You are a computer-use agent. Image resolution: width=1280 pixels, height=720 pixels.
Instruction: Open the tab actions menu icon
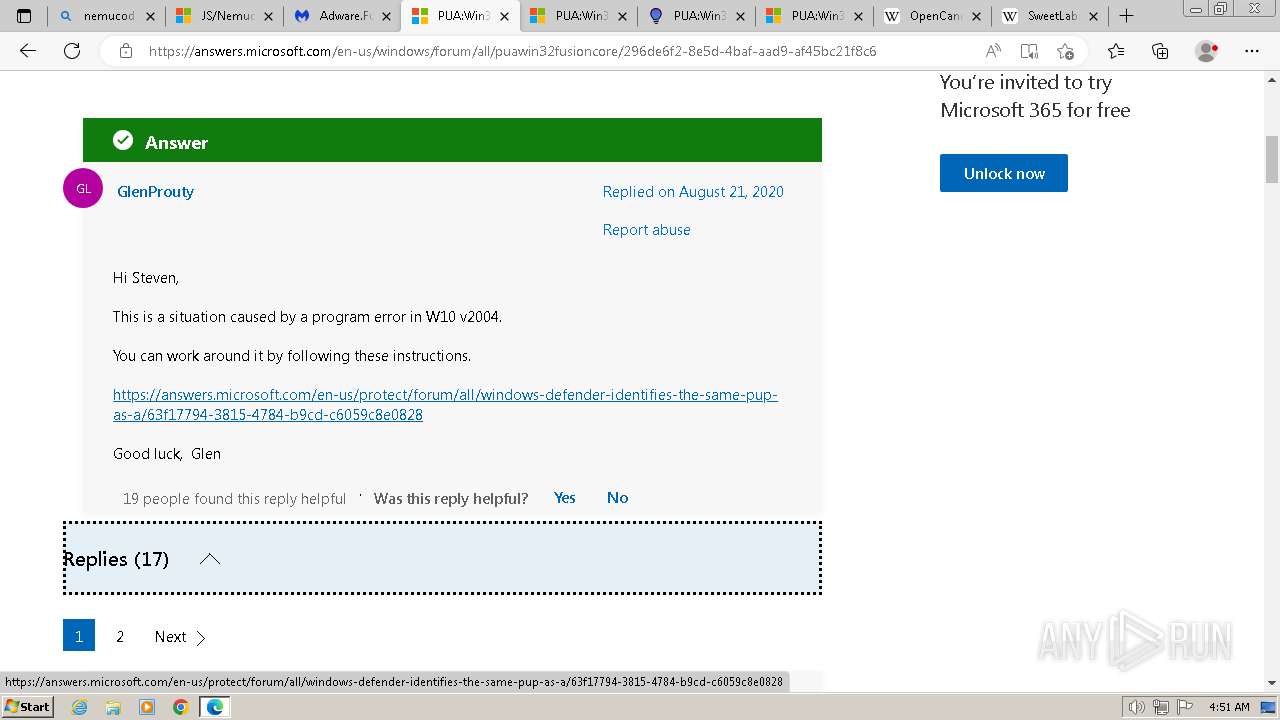[x=24, y=16]
